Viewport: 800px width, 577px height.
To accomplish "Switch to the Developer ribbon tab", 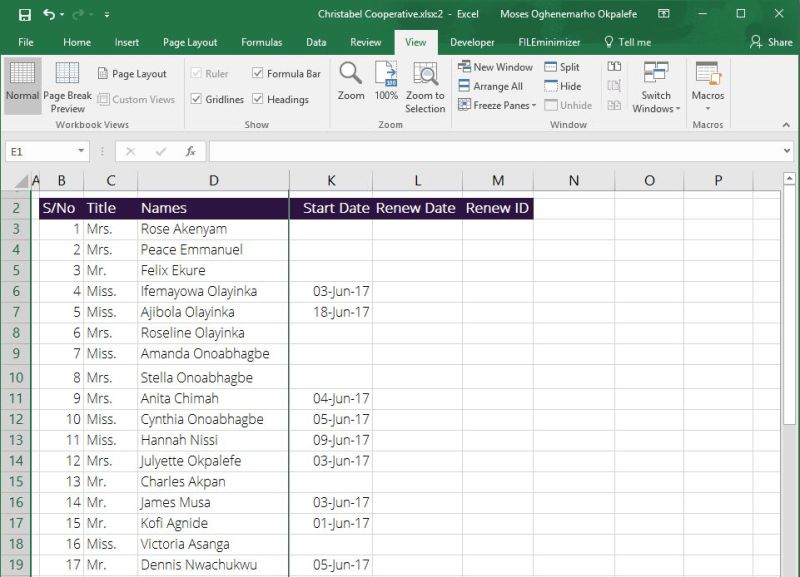I will pos(472,42).
